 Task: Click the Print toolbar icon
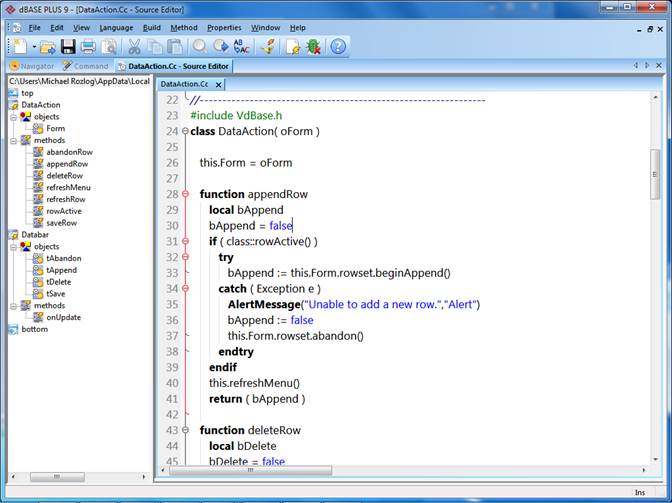click(x=89, y=47)
